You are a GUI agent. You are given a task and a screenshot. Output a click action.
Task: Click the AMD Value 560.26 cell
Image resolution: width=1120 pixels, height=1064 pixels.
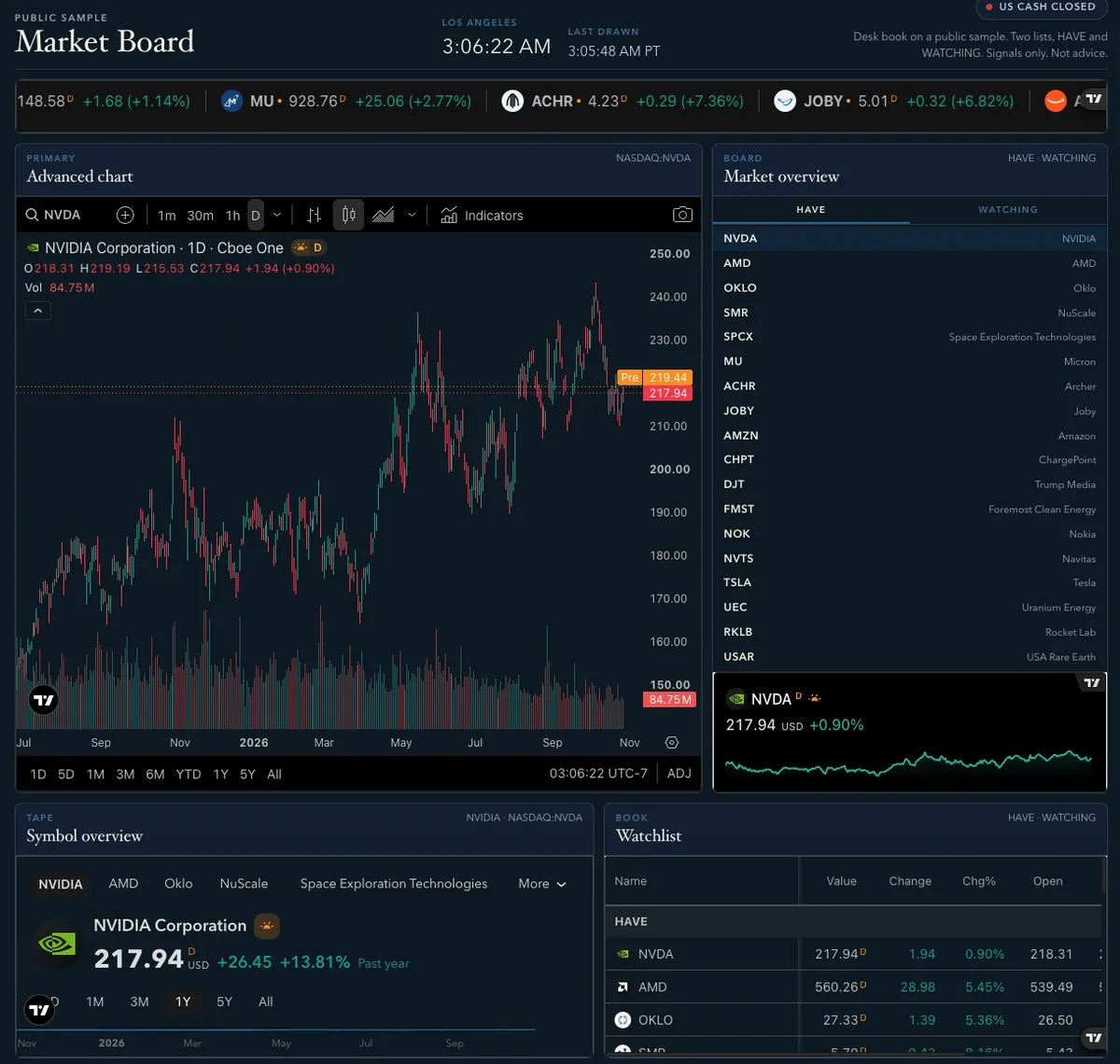point(841,987)
